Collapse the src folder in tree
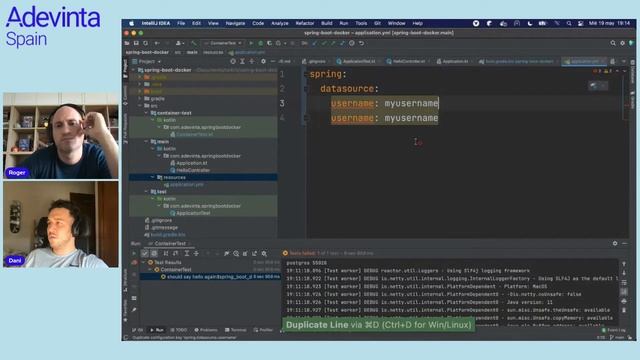The image size is (640, 360). [x=140, y=106]
